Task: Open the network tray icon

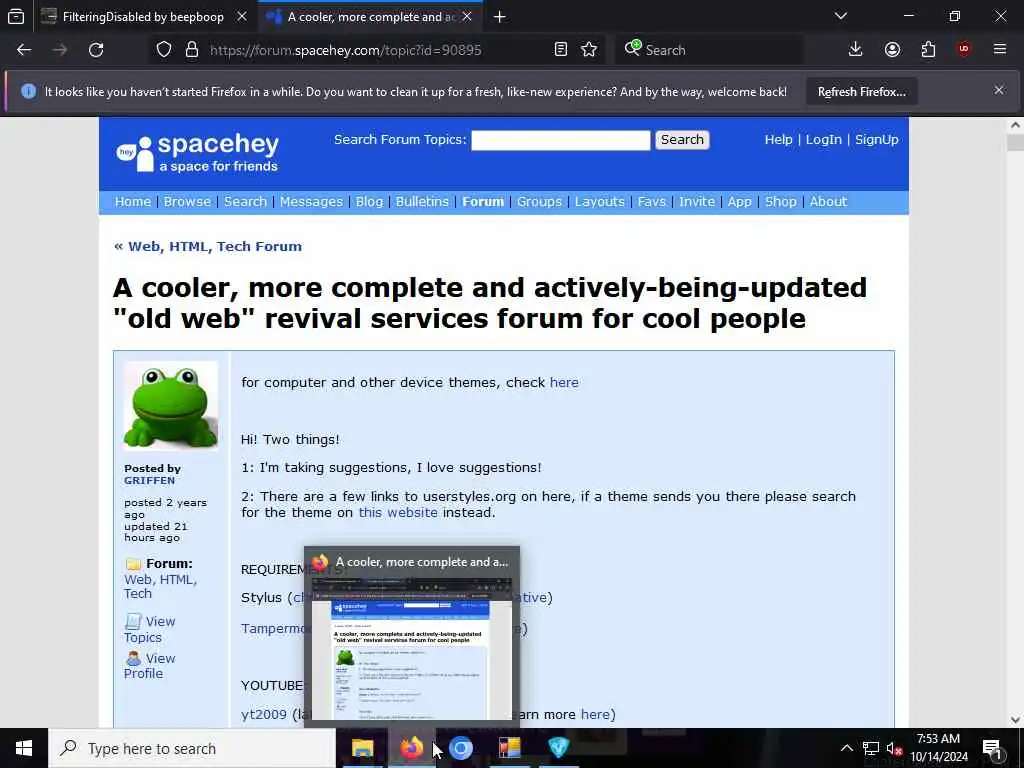Action: 871,748
